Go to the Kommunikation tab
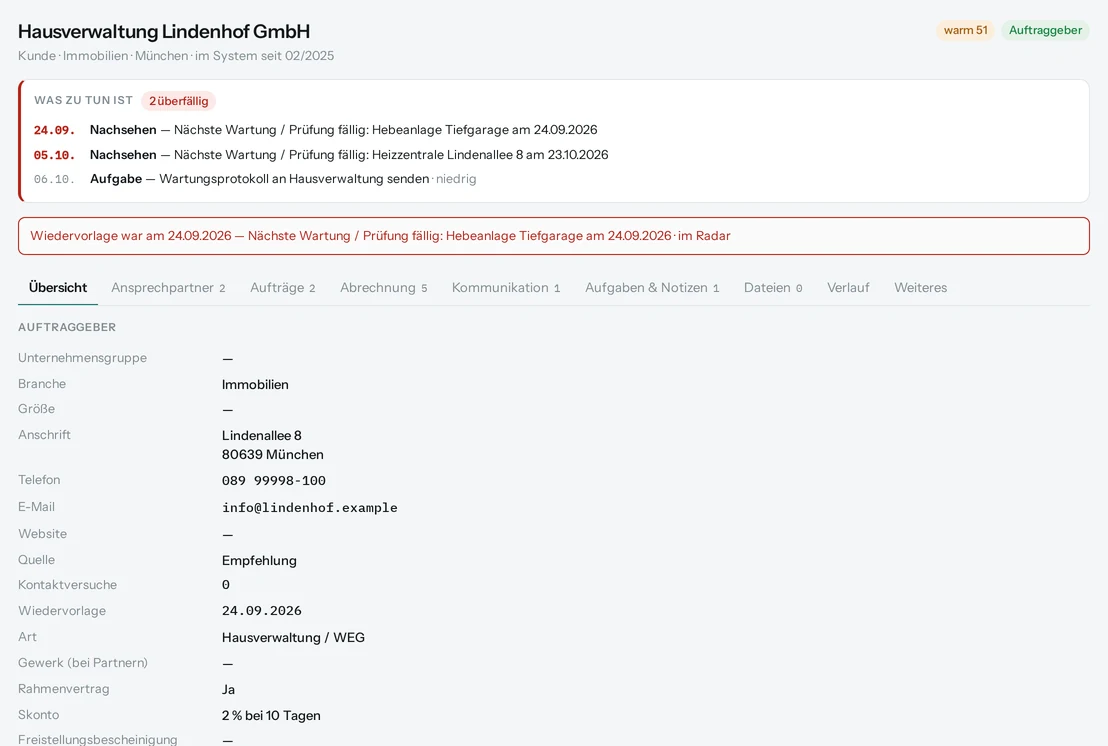1108x746 pixels. pyautogui.click(x=506, y=288)
